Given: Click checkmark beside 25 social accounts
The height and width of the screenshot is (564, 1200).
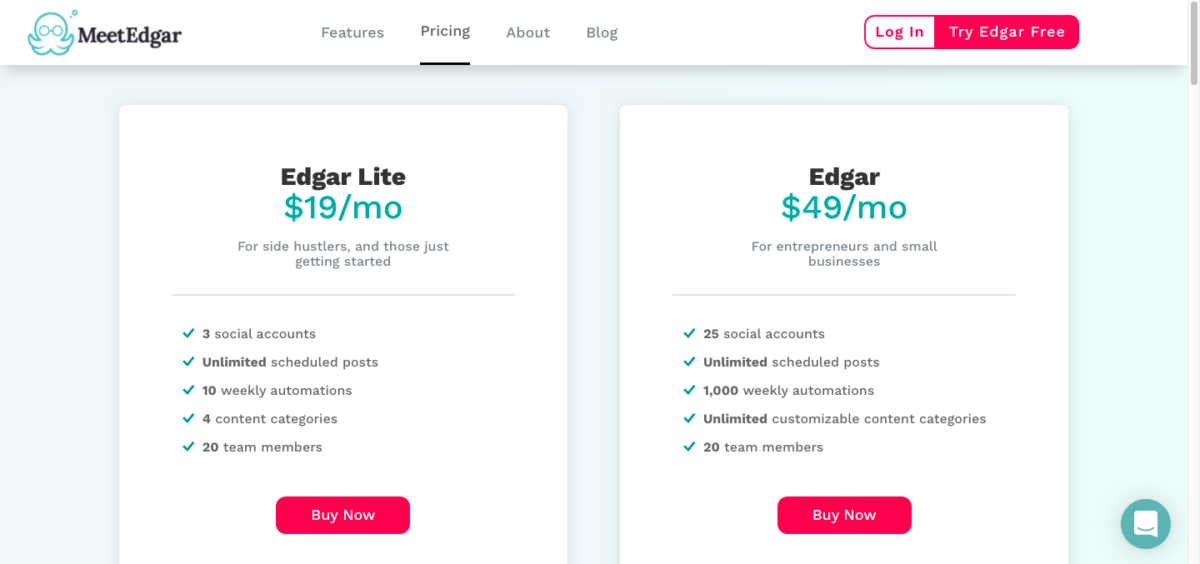Looking at the screenshot, I should 689,333.
